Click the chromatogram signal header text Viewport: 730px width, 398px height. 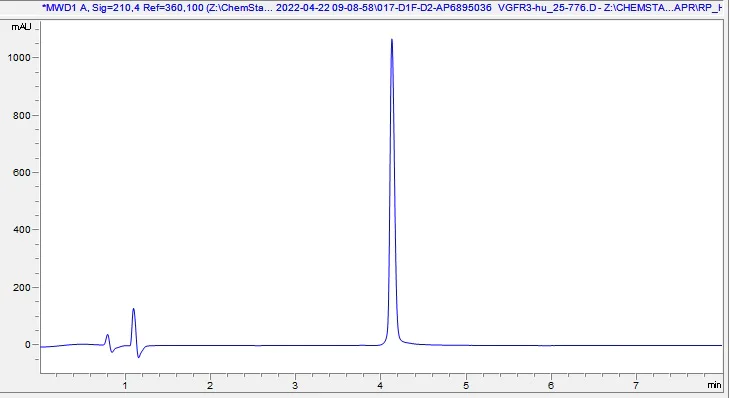point(382,7)
